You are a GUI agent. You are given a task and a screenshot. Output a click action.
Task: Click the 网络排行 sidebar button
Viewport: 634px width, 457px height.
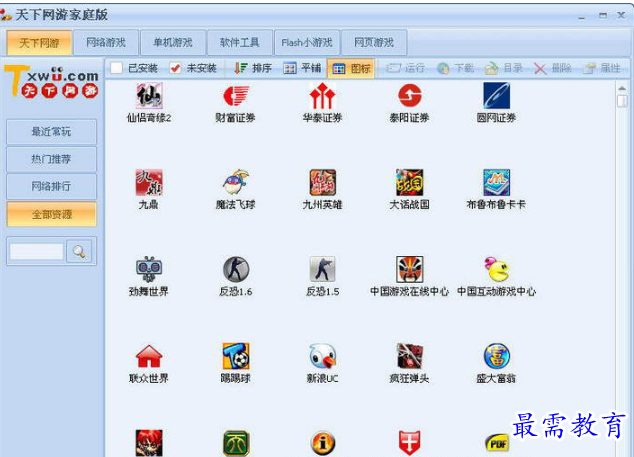coord(51,186)
